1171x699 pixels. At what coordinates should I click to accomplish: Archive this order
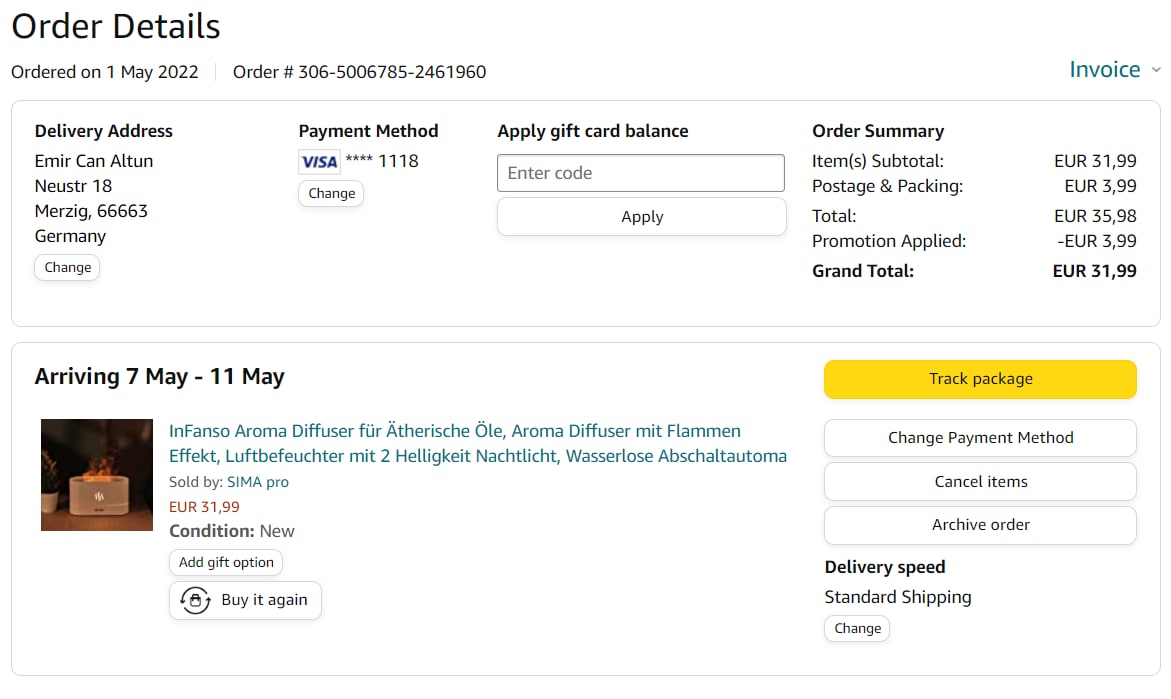coord(980,525)
